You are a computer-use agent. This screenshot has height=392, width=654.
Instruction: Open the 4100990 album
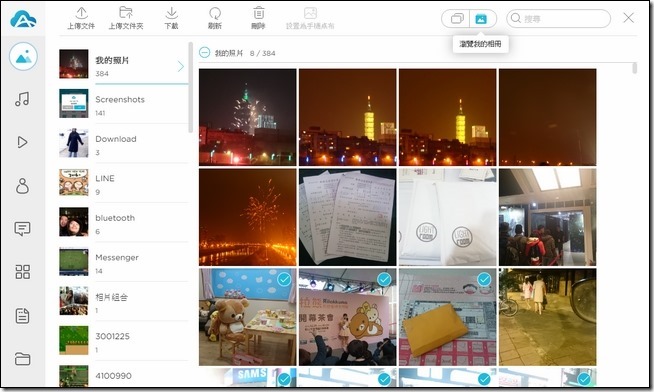(123, 375)
